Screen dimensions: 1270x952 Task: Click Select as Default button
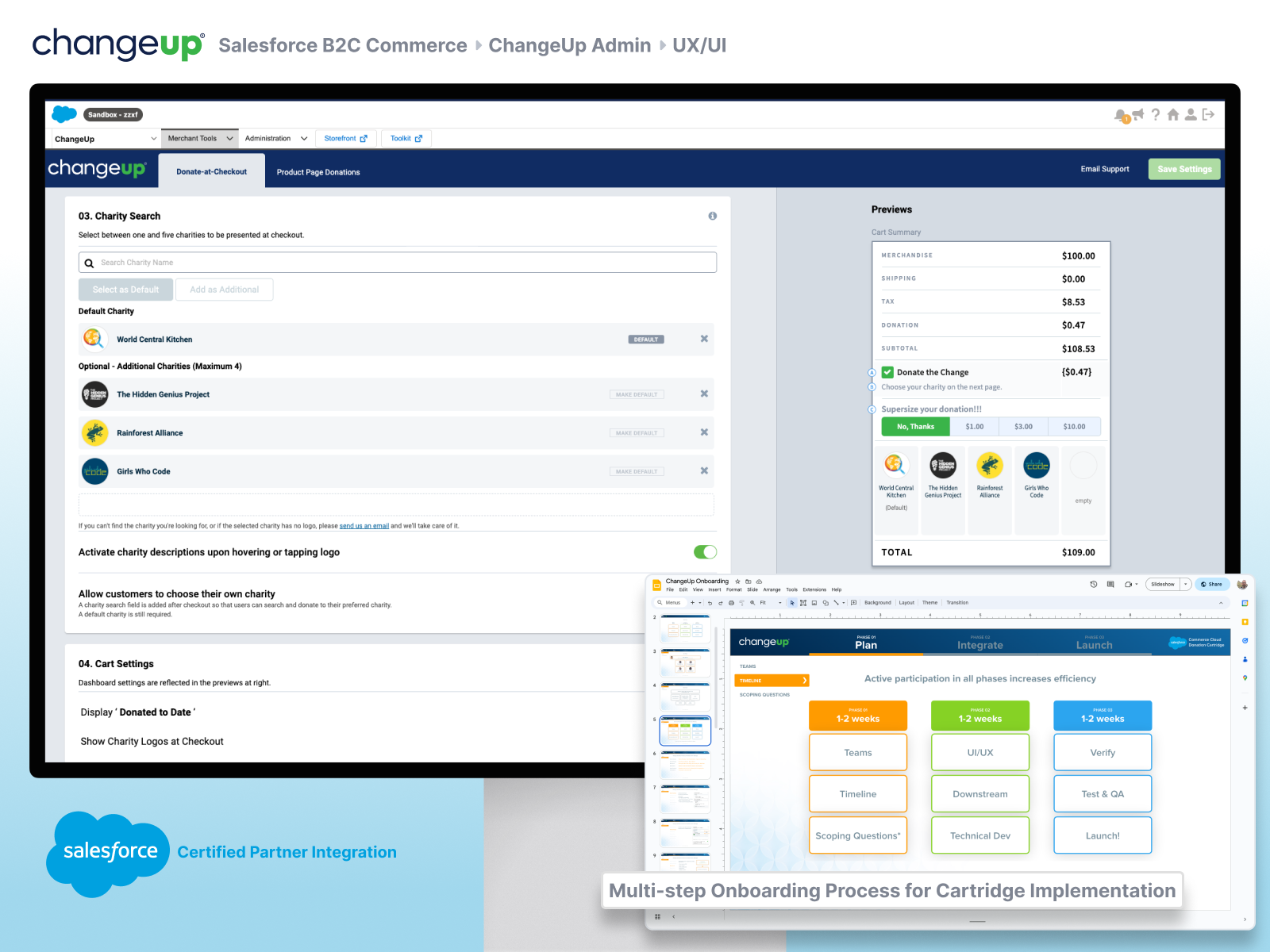pyautogui.click(x=125, y=290)
